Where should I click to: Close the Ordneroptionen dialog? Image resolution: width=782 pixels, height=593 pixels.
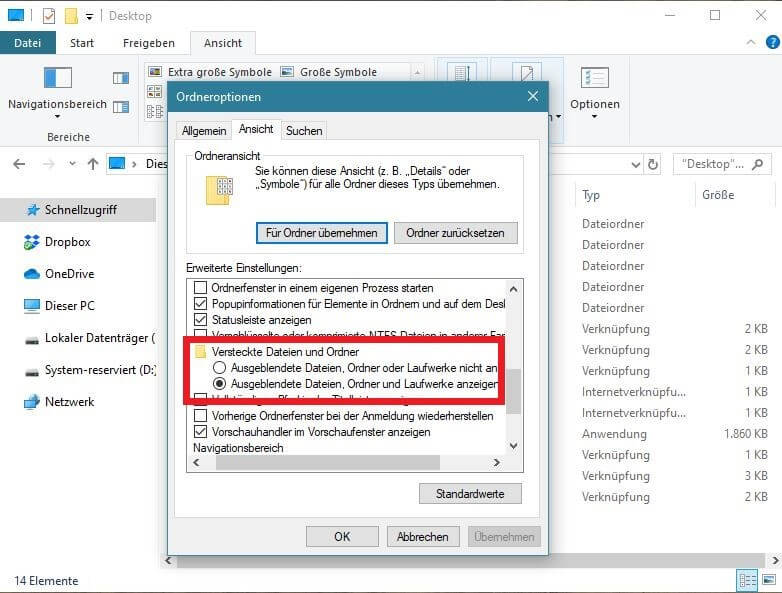[x=533, y=96]
